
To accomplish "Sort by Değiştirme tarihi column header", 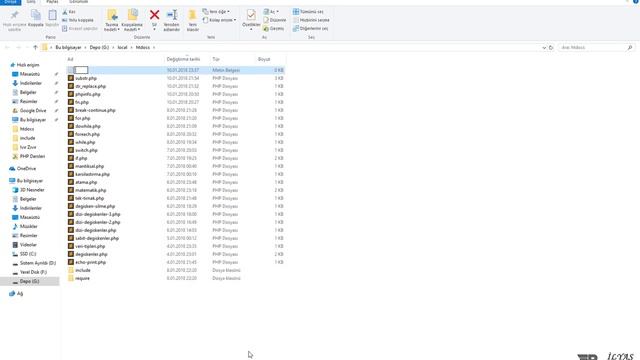I will click(183, 59).
